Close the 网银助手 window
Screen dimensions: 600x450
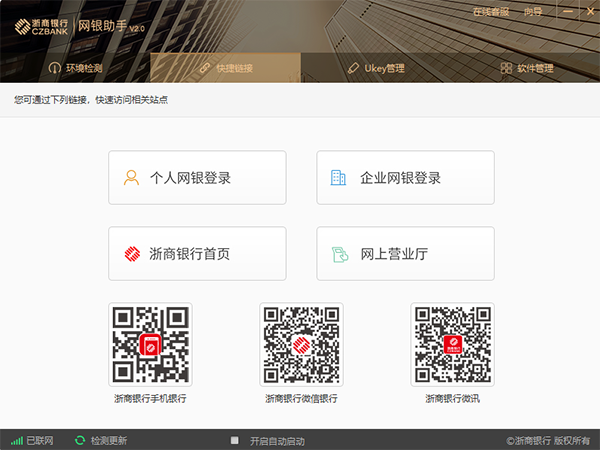click(591, 11)
